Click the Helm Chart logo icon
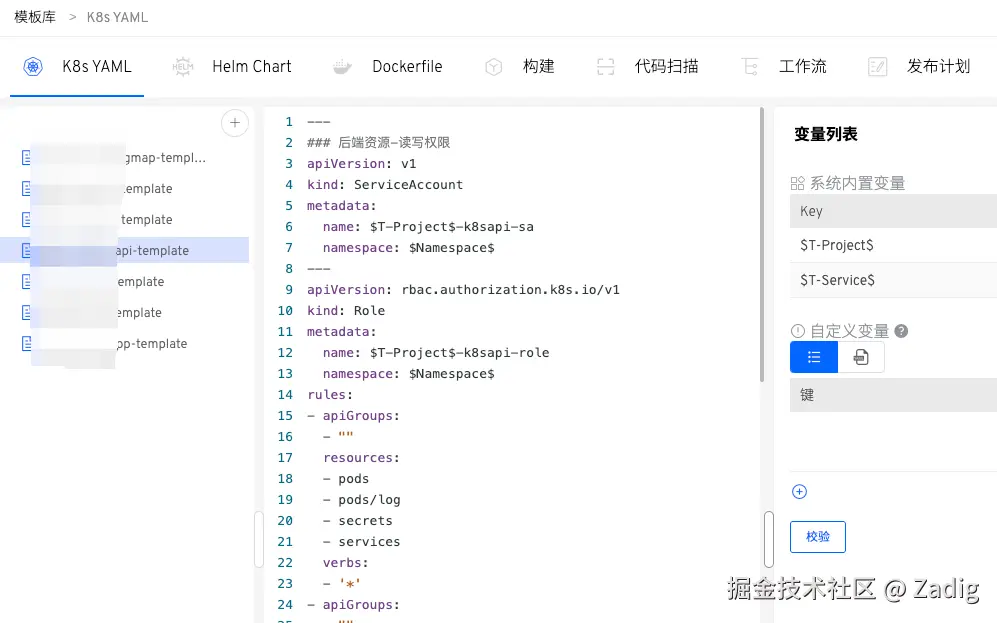Screen dimensions: 997x623 pos(182,66)
